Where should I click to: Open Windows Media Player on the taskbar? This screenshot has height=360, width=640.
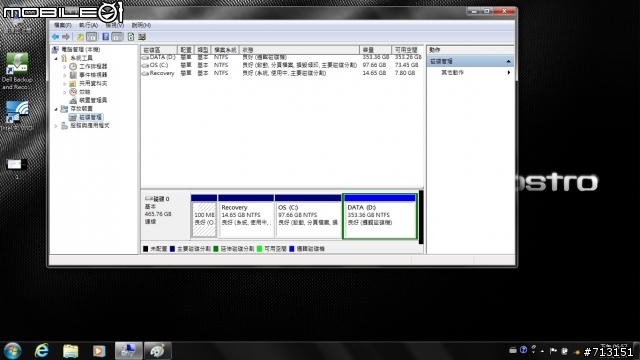pyautogui.click(x=99, y=351)
